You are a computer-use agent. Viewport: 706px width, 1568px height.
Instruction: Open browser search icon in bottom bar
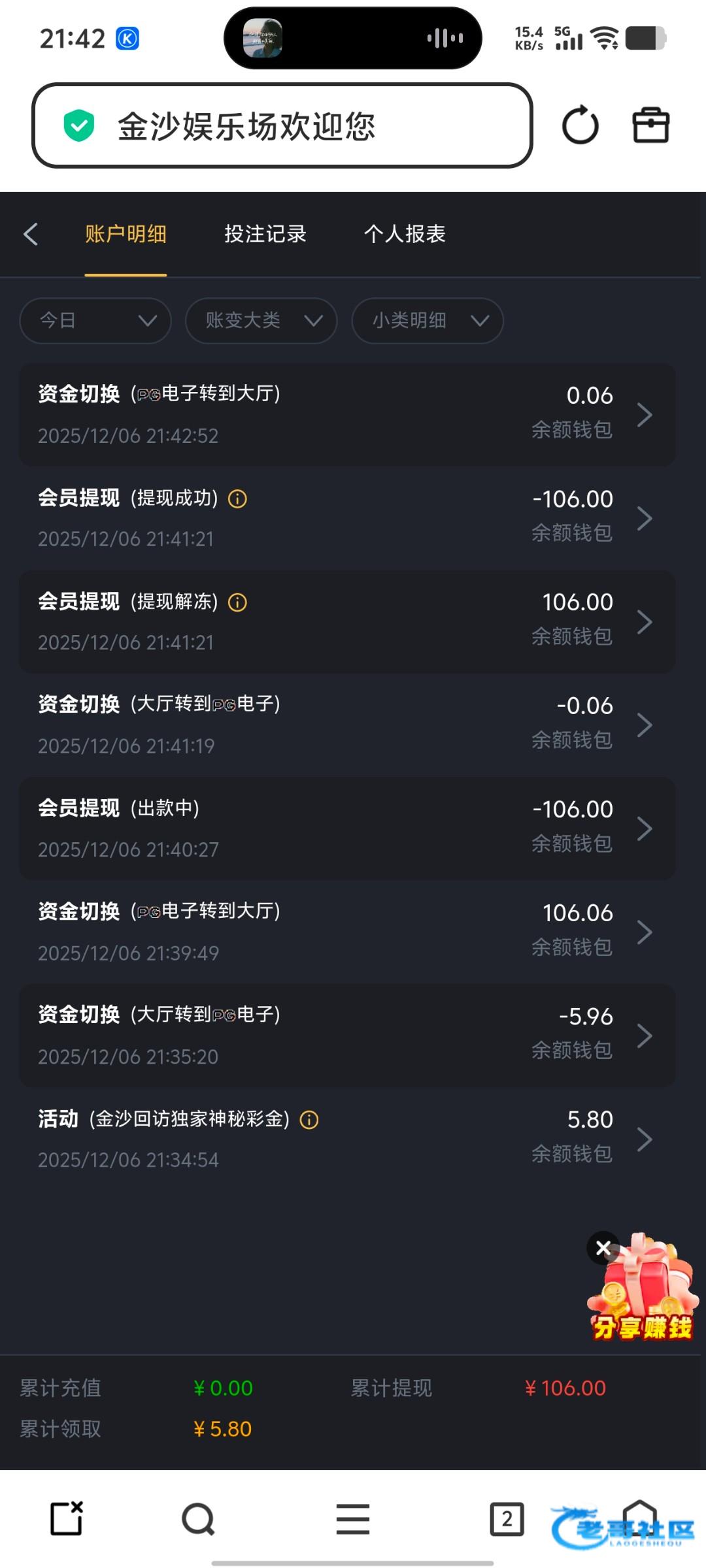click(x=198, y=1518)
